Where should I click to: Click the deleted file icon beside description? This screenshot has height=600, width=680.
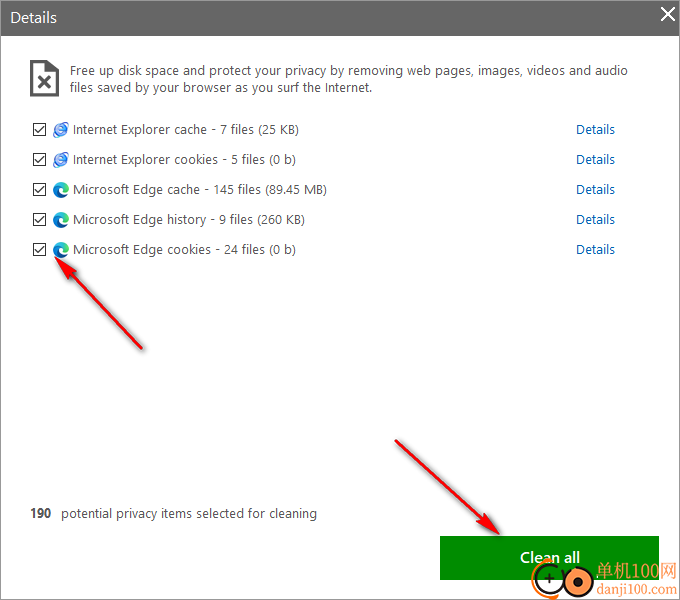[x=44, y=78]
